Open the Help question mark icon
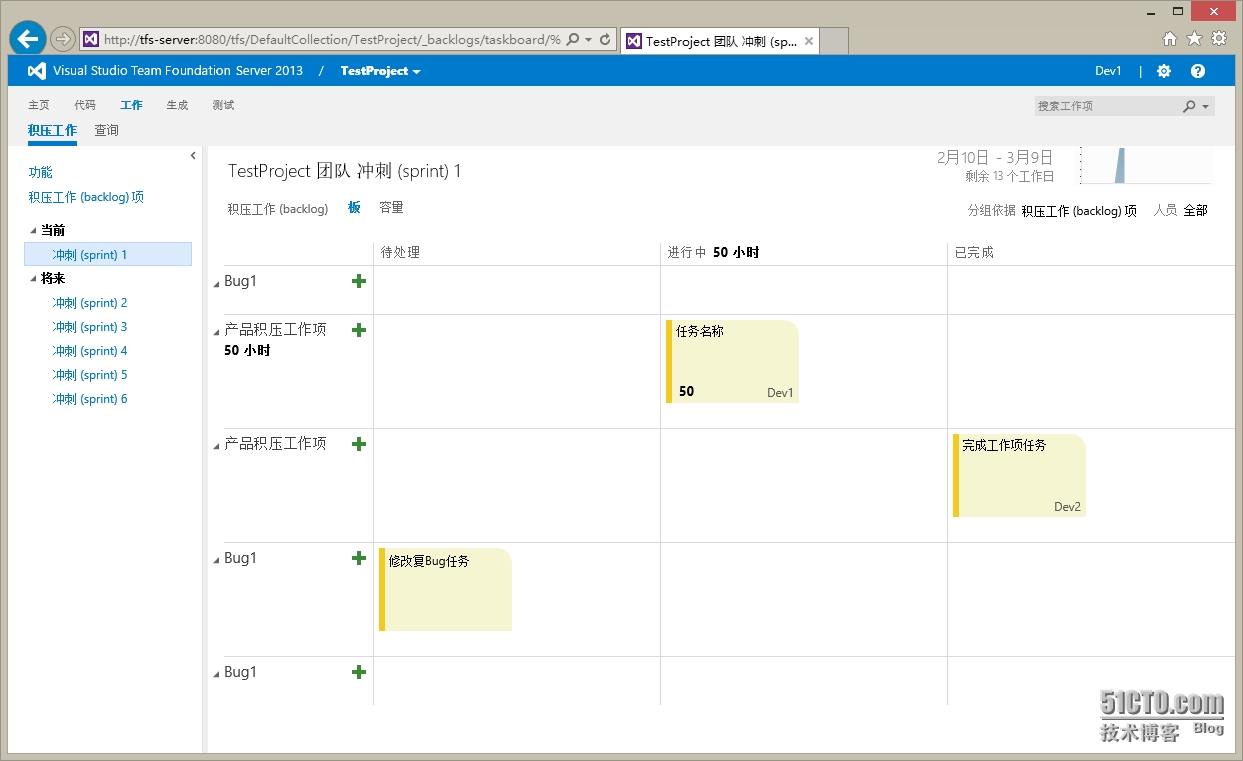 click(x=1198, y=71)
